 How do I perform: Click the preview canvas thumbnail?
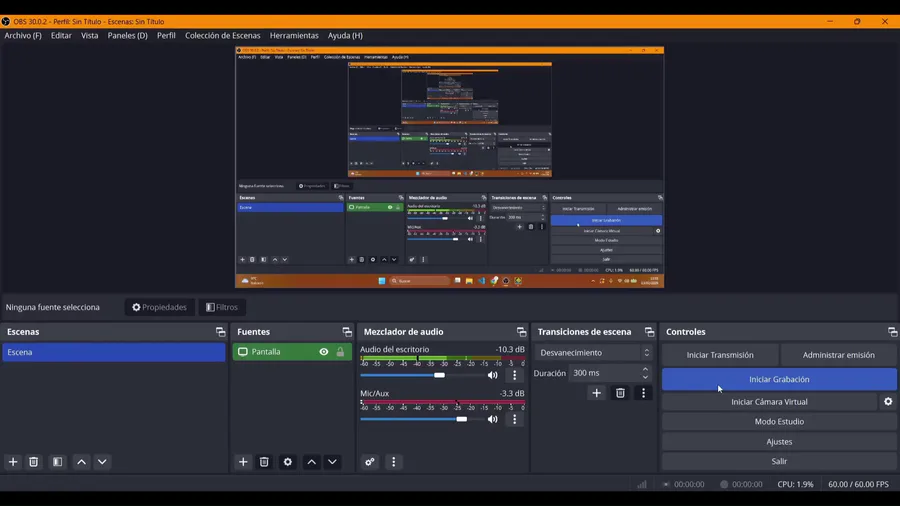(x=449, y=167)
